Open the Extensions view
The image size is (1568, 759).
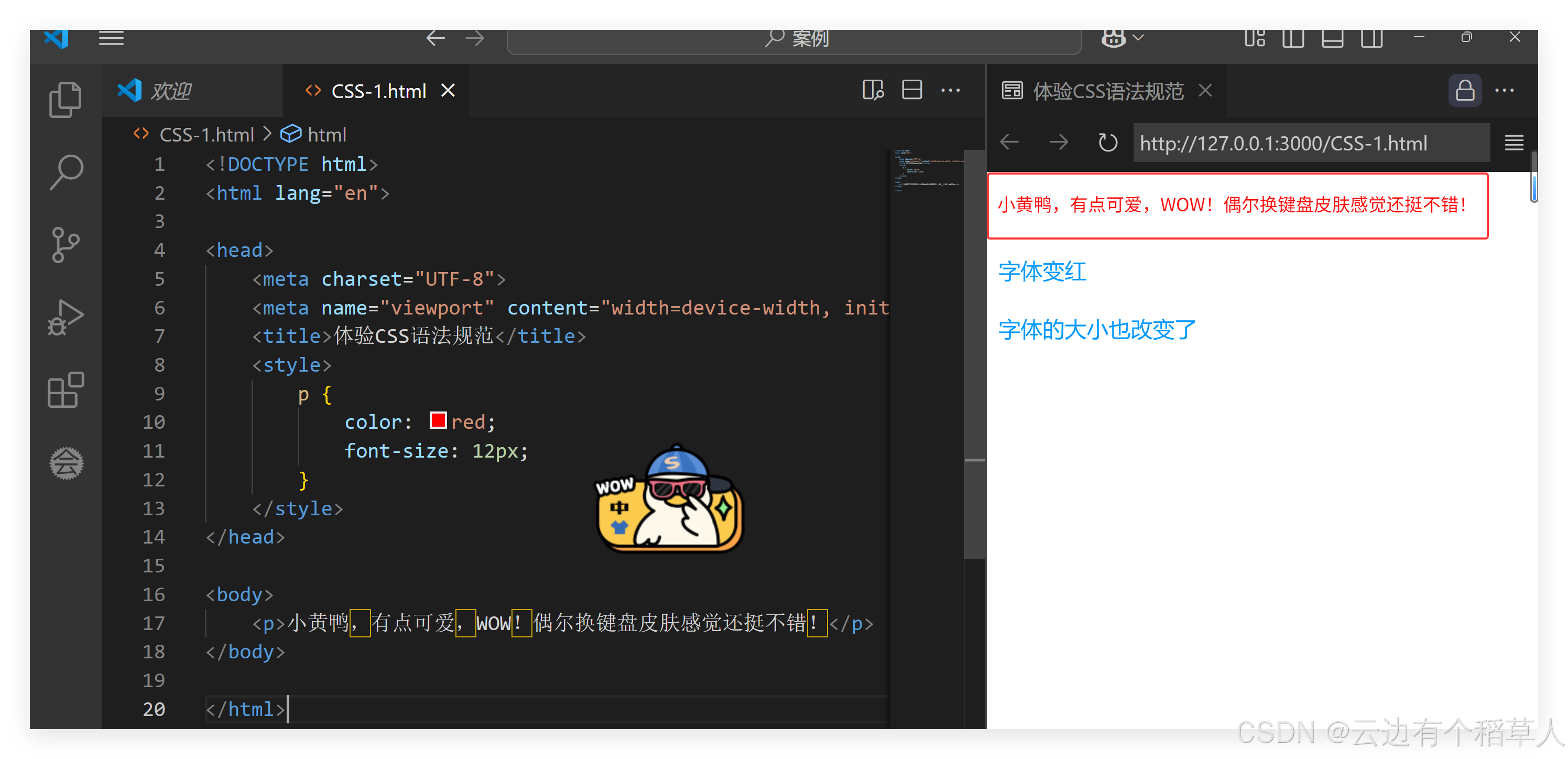(x=65, y=389)
